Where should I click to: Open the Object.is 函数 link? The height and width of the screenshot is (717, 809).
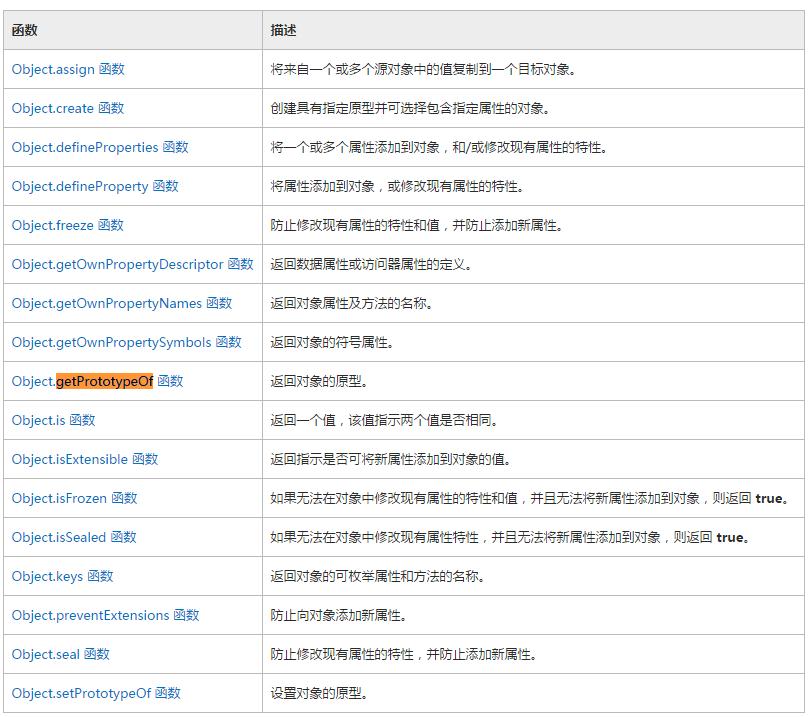(53, 420)
